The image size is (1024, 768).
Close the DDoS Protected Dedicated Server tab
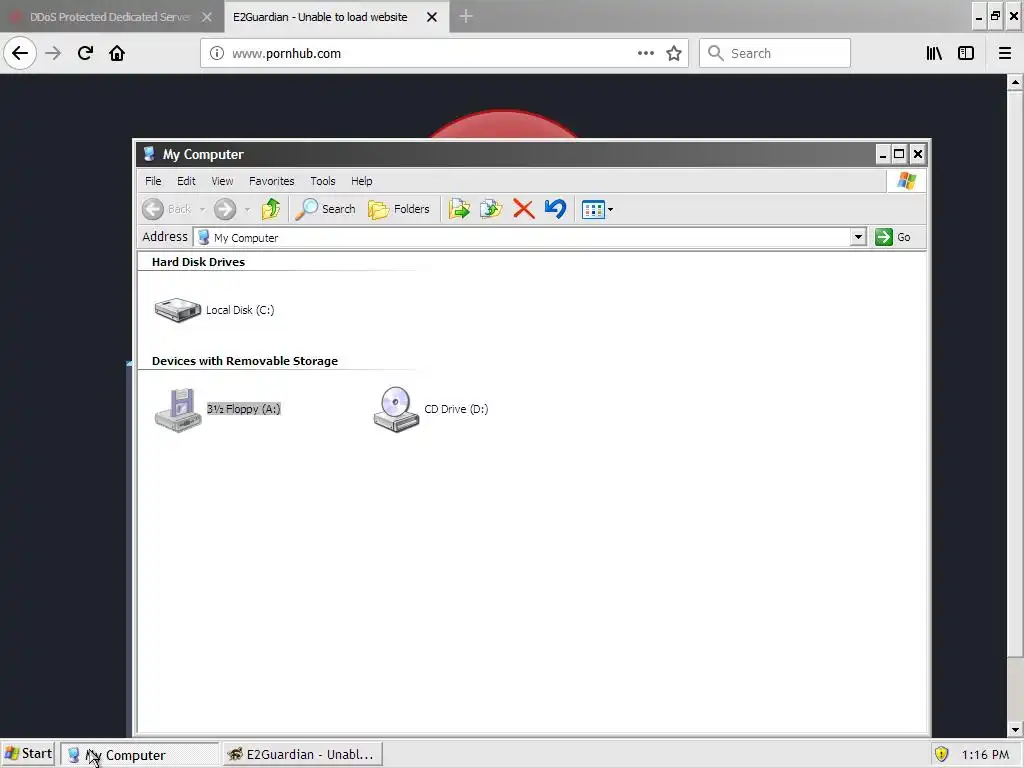click(x=207, y=17)
